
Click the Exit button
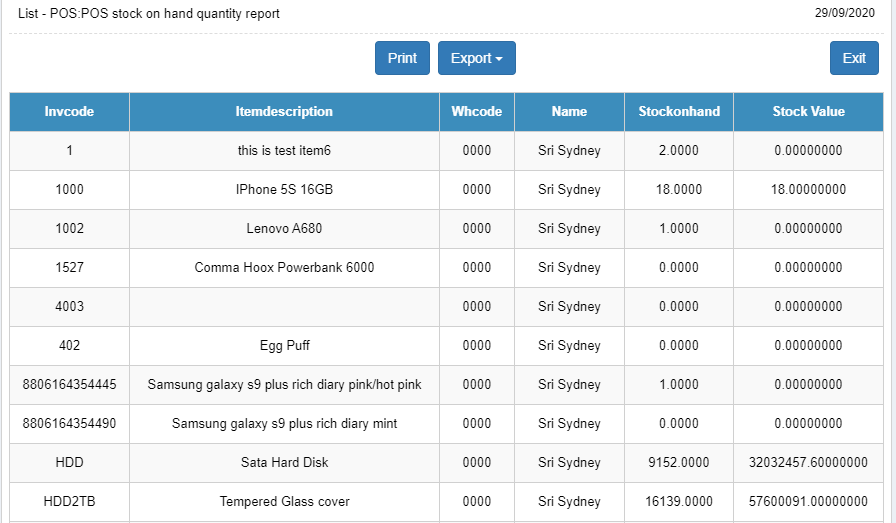(854, 58)
